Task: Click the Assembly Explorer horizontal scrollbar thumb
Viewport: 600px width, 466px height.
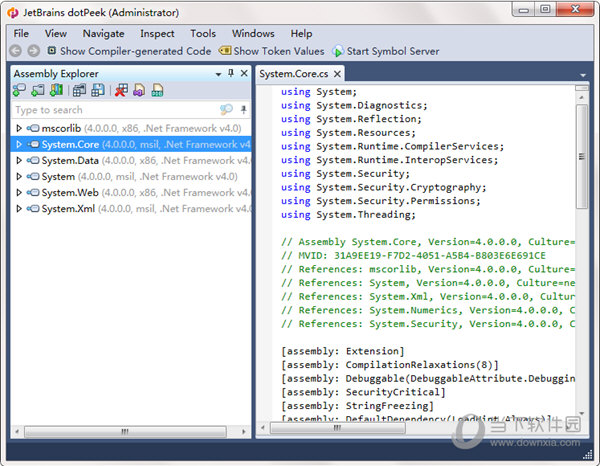Action: pos(125,432)
